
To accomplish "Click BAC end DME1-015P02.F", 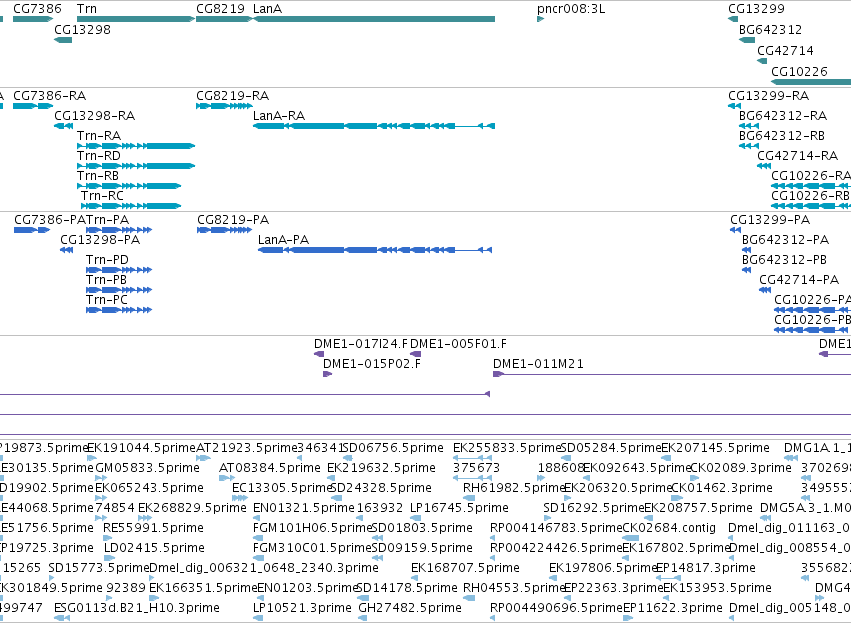I will [x=327, y=374].
